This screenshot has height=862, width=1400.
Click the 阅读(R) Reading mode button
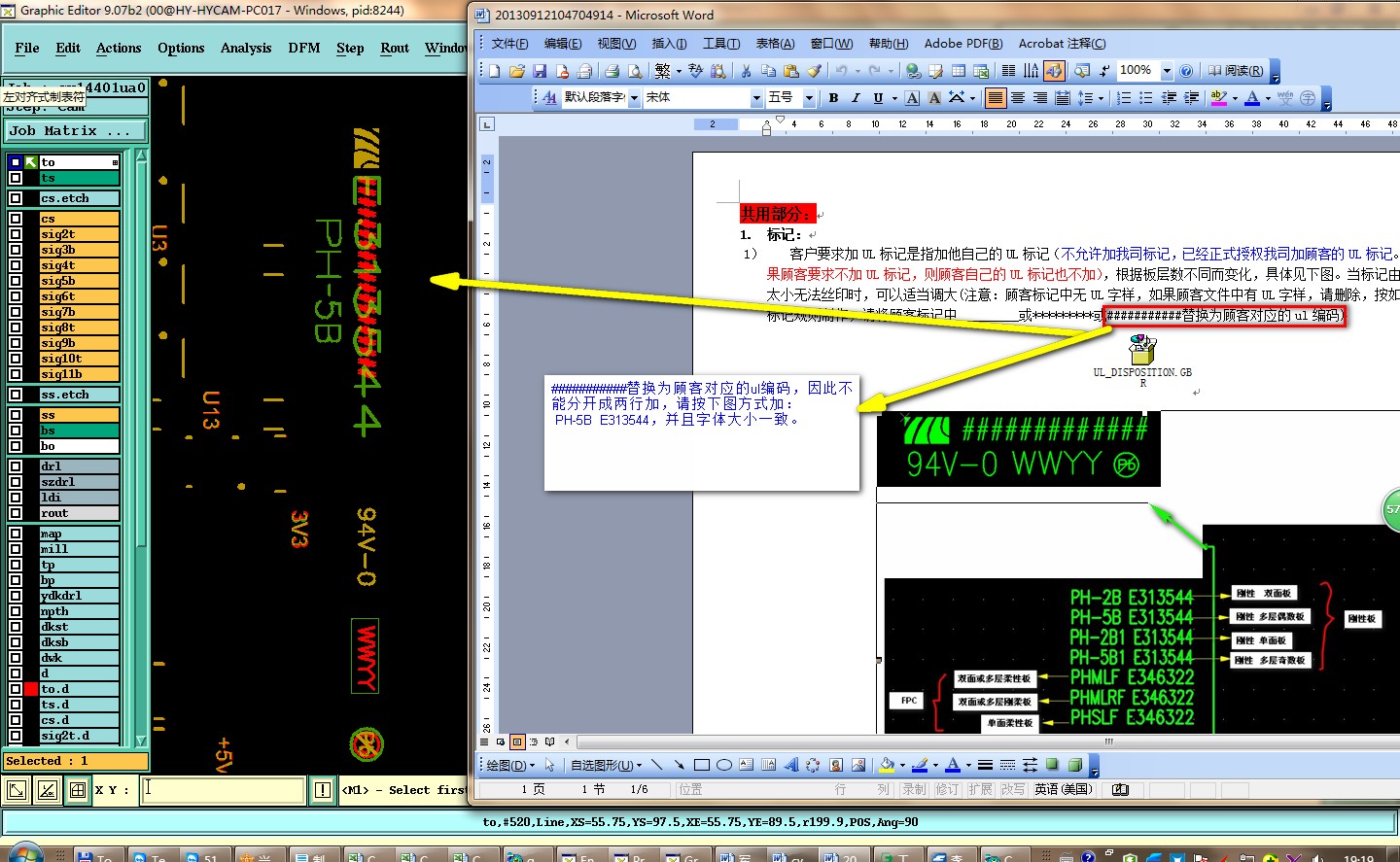[1236, 71]
